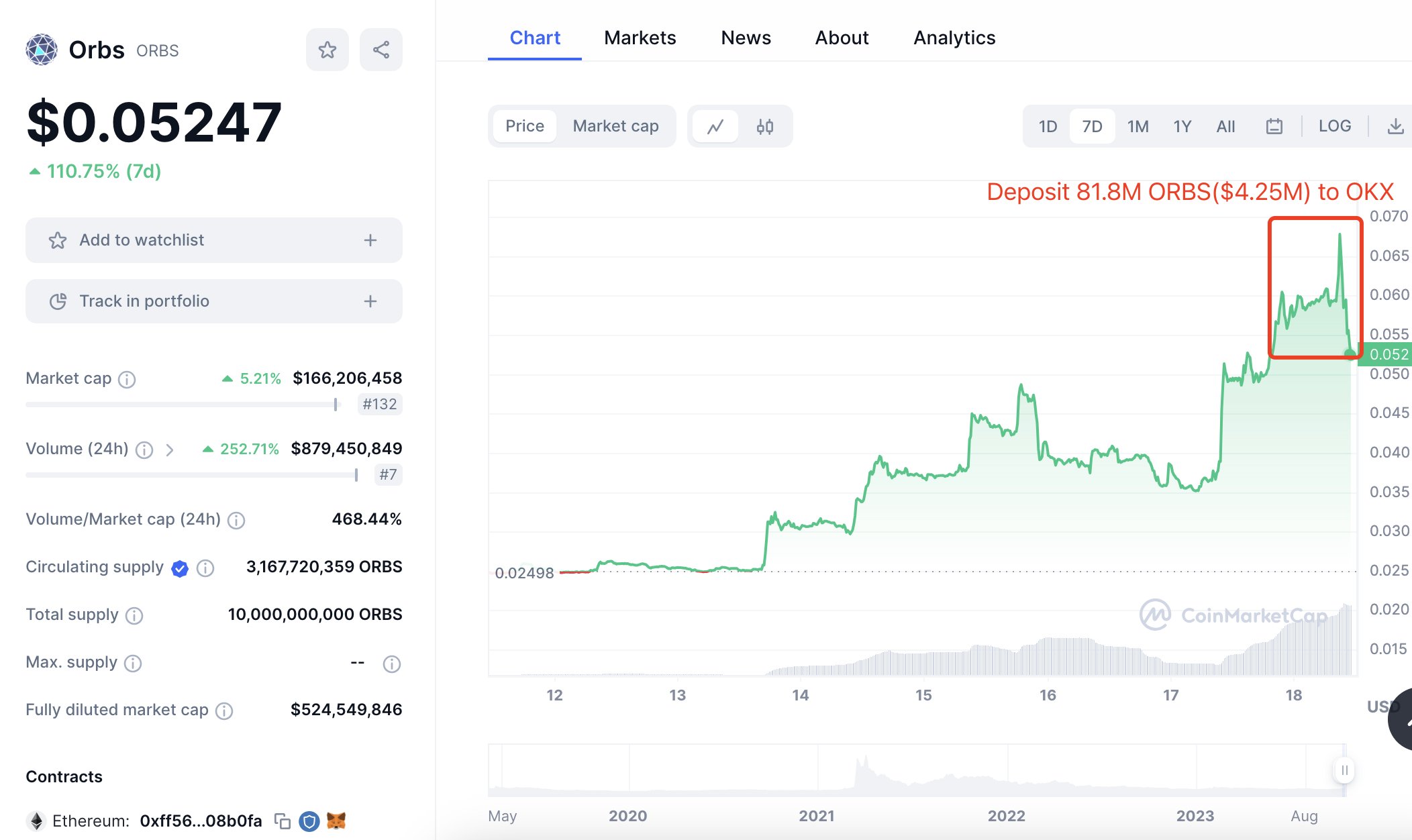The image size is (1412, 840).
Task: Click the timeline range handle at Aug
Action: (1344, 770)
